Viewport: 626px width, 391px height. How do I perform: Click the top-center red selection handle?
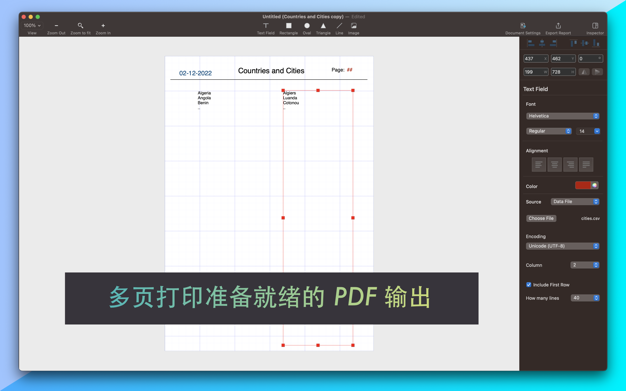coord(318,91)
